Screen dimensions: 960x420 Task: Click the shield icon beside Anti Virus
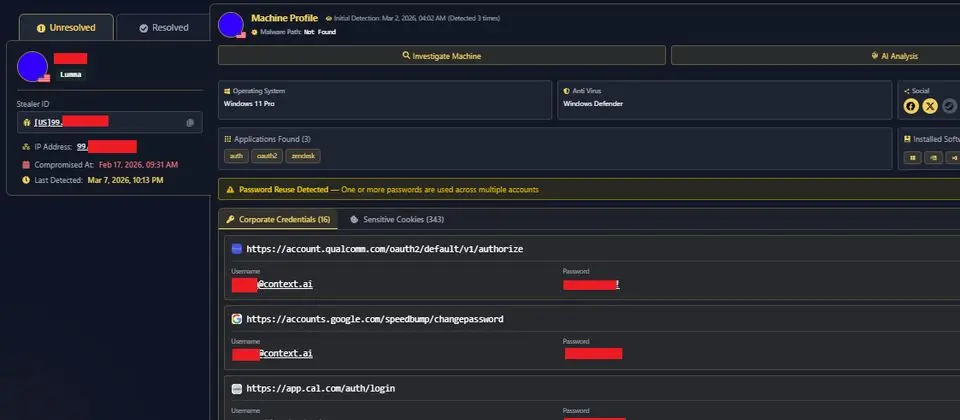[x=566, y=91]
